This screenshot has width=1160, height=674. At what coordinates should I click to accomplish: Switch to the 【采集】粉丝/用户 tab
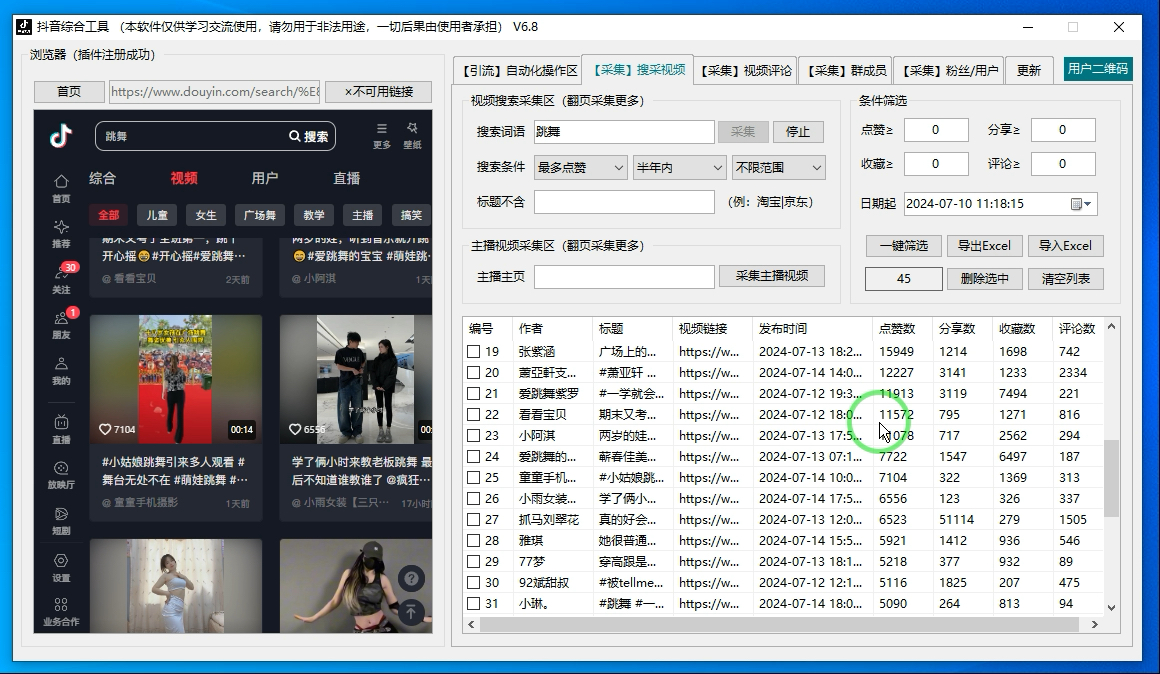[x=950, y=70]
